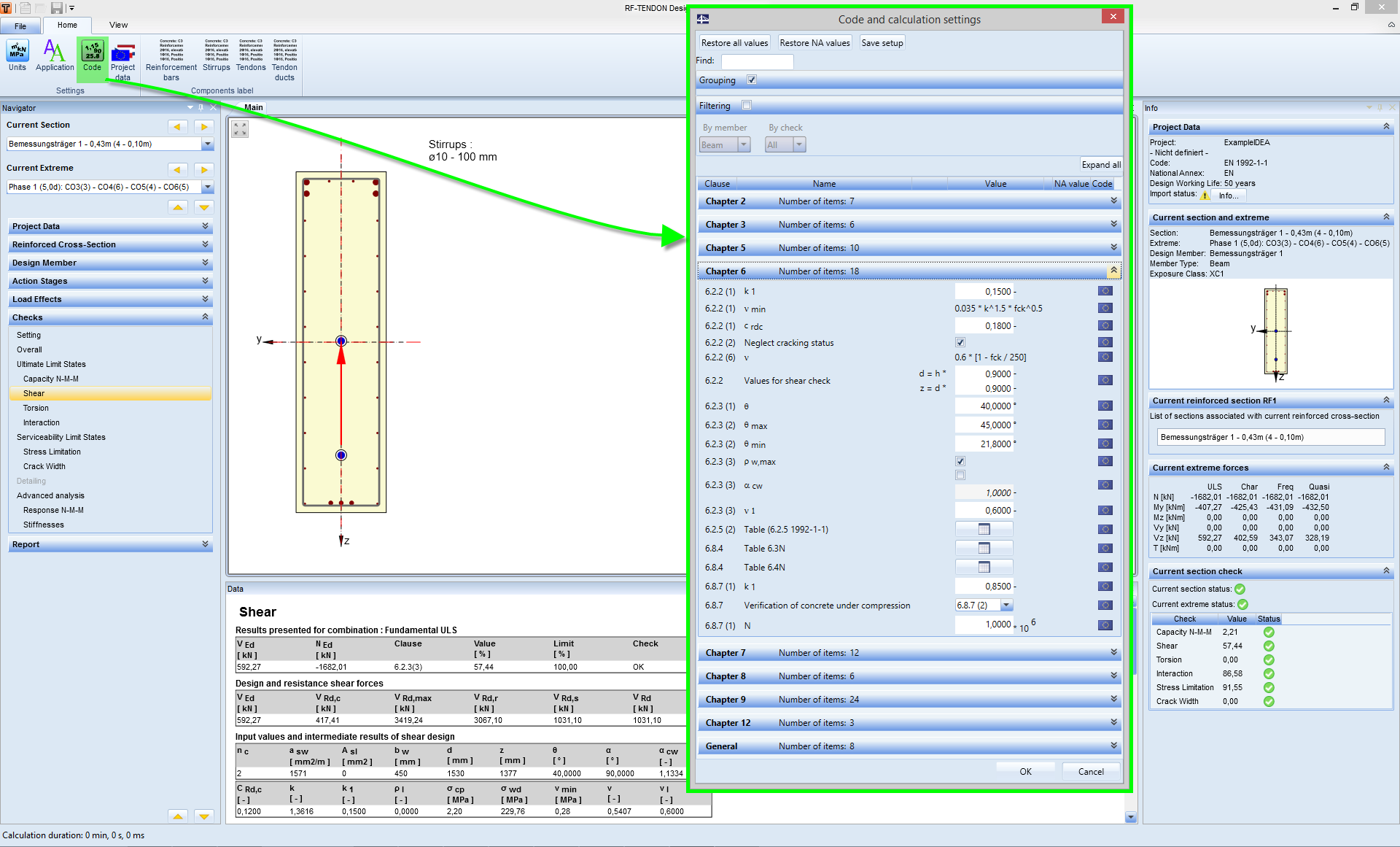Click the Project data icon
Image resolution: width=1400 pixels, height=847 pixels.
(122, 57)
